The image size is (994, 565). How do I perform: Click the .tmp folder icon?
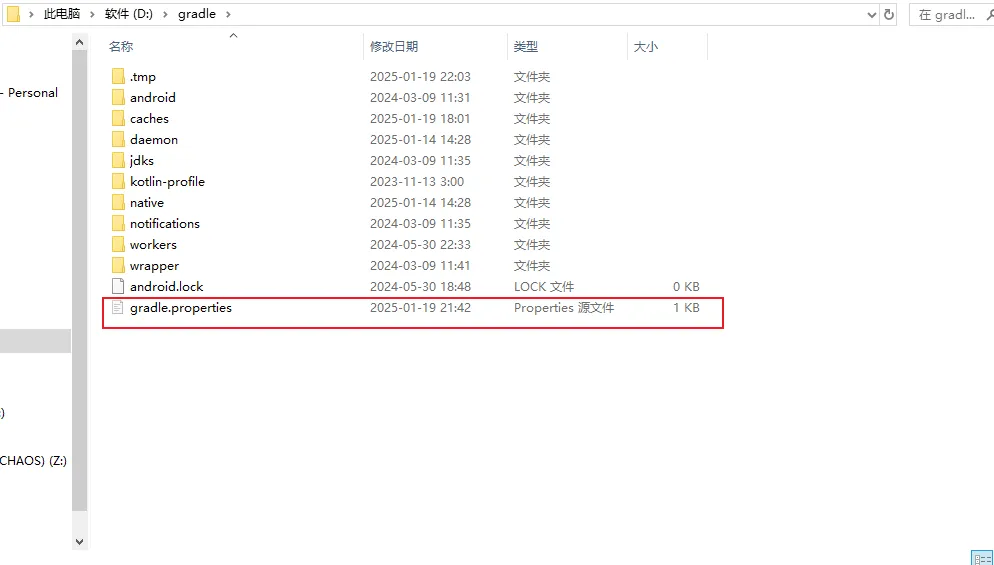pyautogui.click(x=118, y=77)
